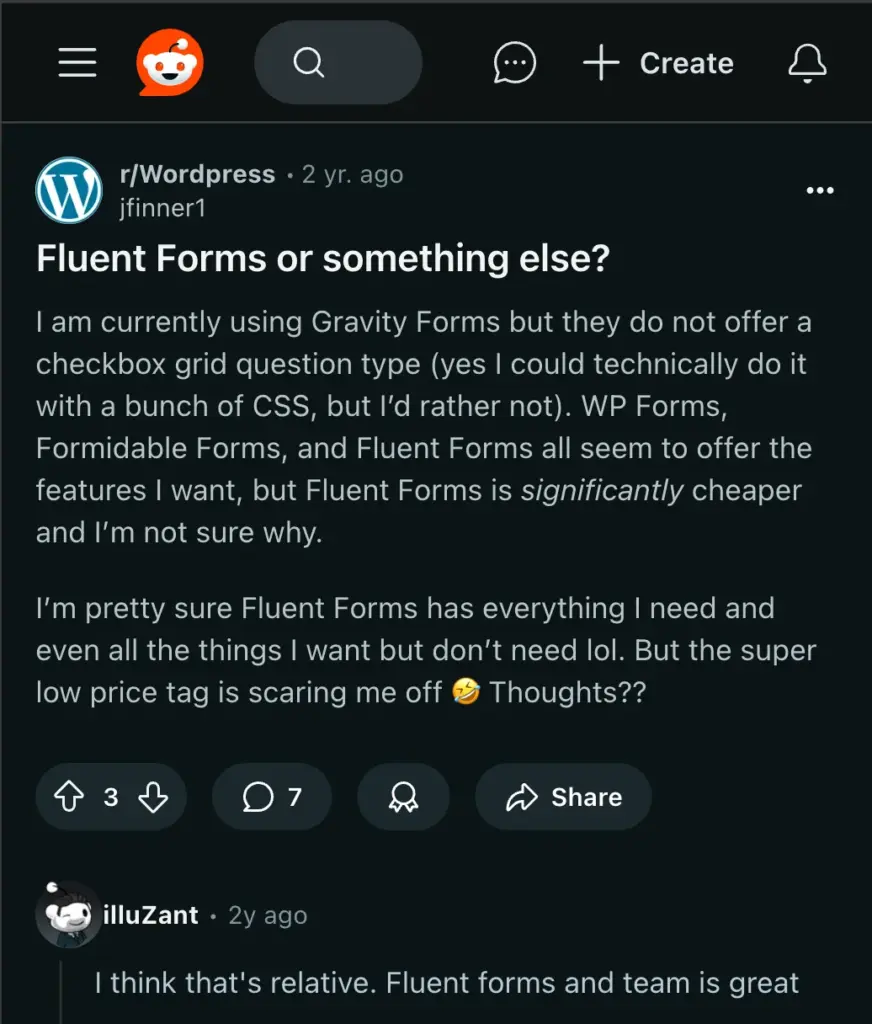This screenshot has width=872, height=1024.
Task: Open the search magnifier icon
Action: tap(310, 62)
